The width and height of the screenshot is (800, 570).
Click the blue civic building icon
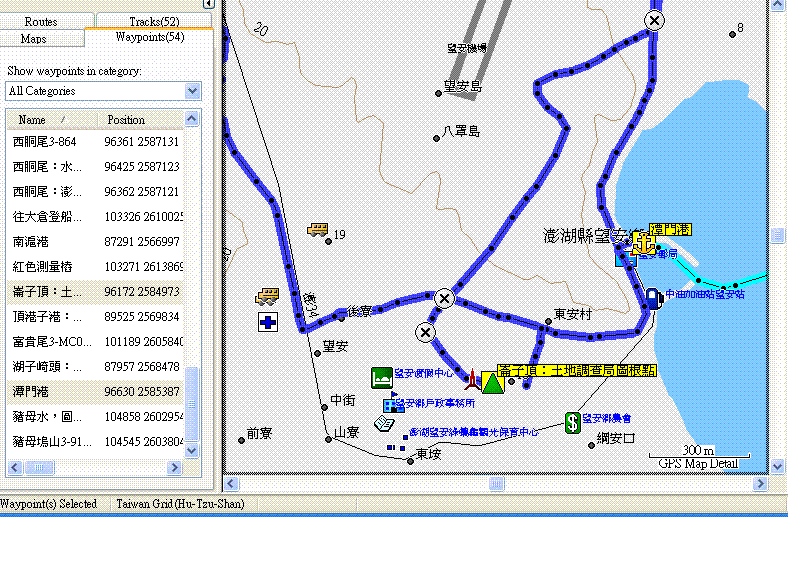(393, 403)
